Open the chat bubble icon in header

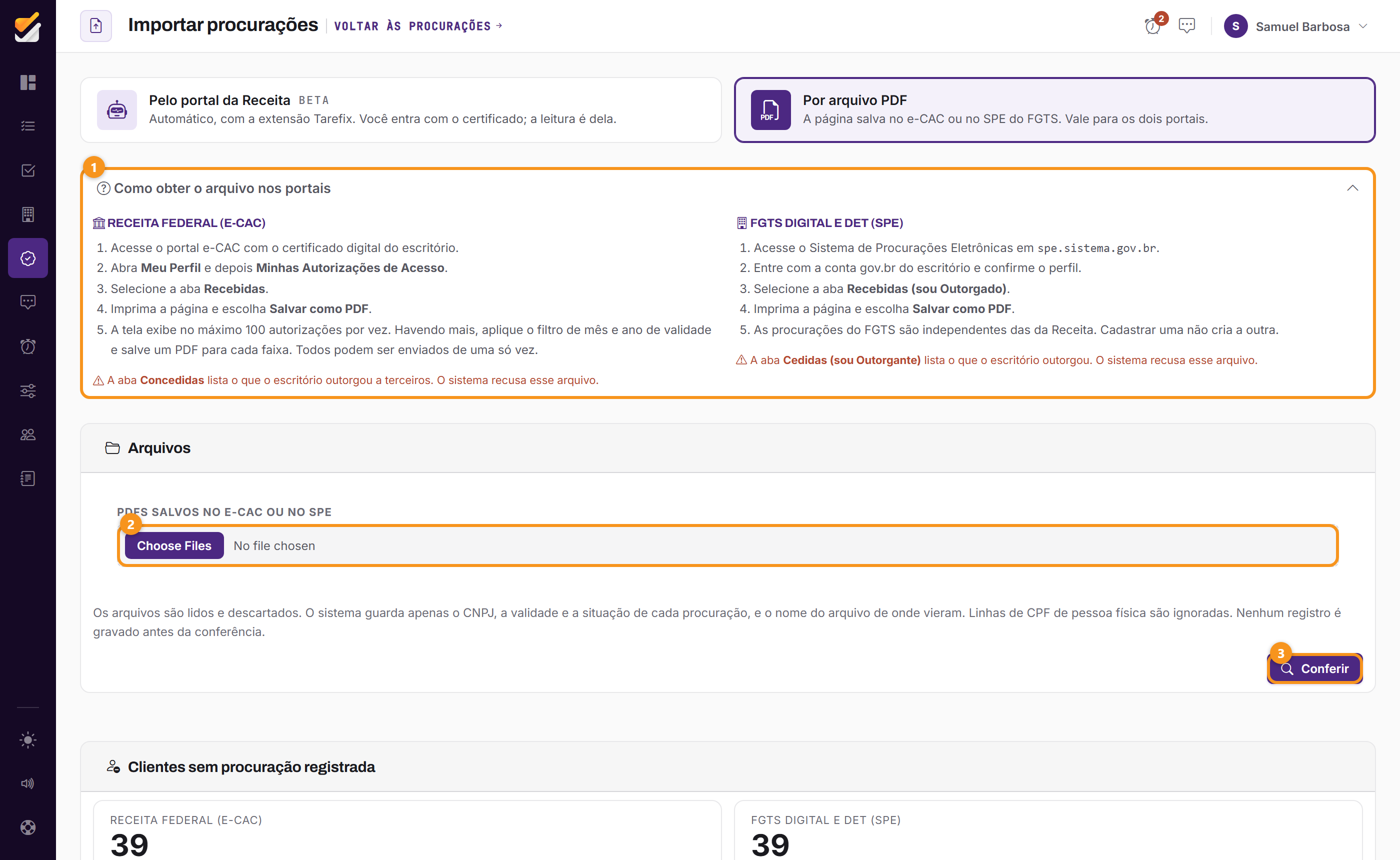pos(1187,25)
